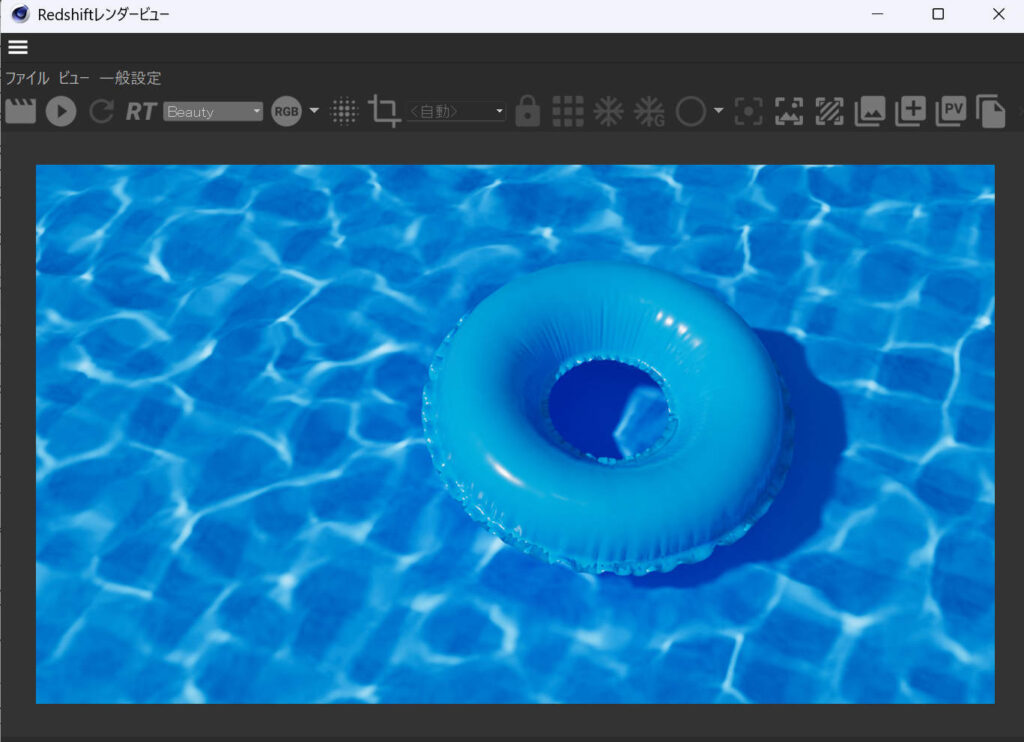Click the rendered pool float image
The image size is (1024, 742).
pos(515,434)
